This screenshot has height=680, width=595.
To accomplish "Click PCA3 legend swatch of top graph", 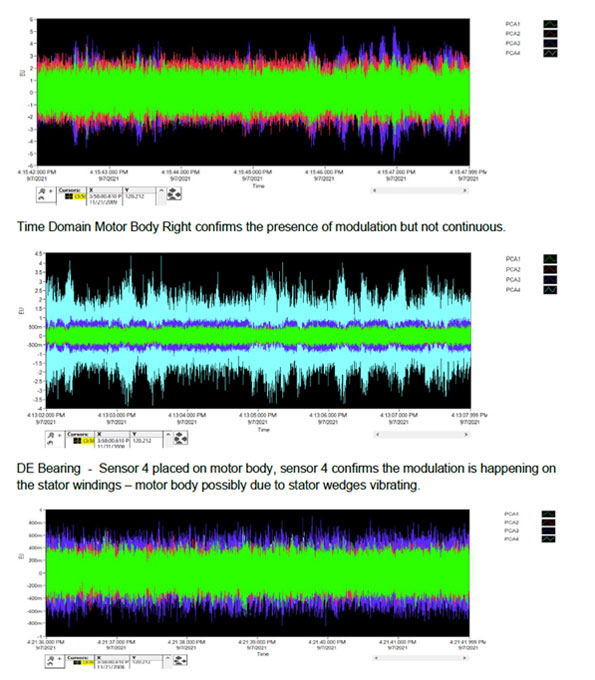I will click(550, 43).
